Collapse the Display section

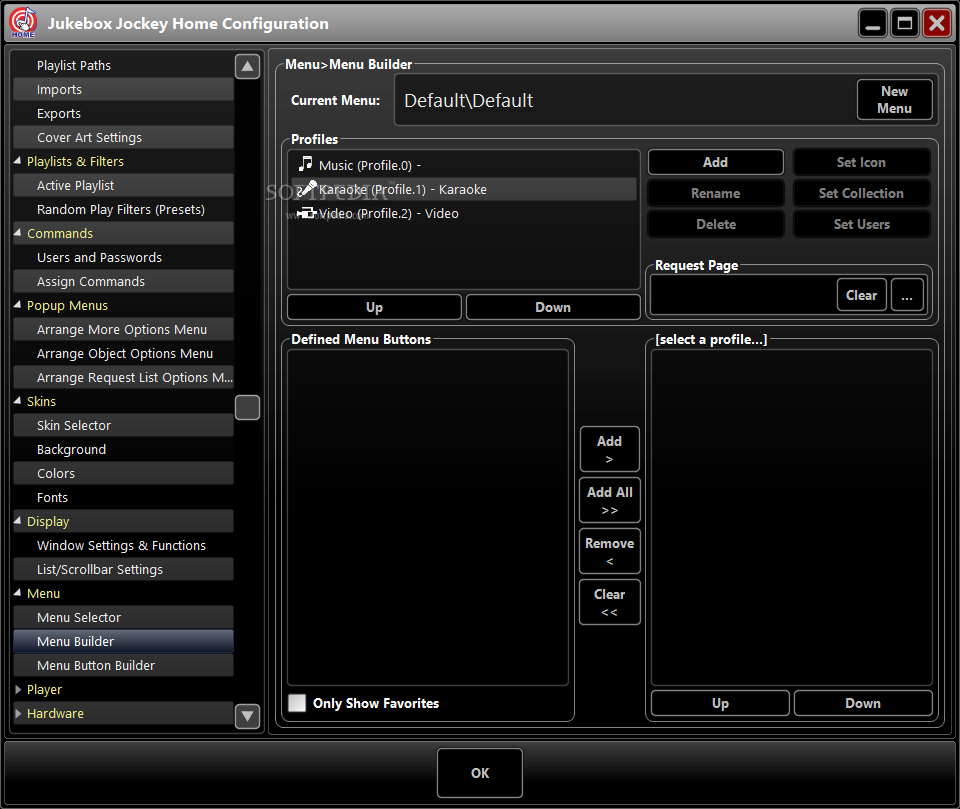(x=18, y=521)
